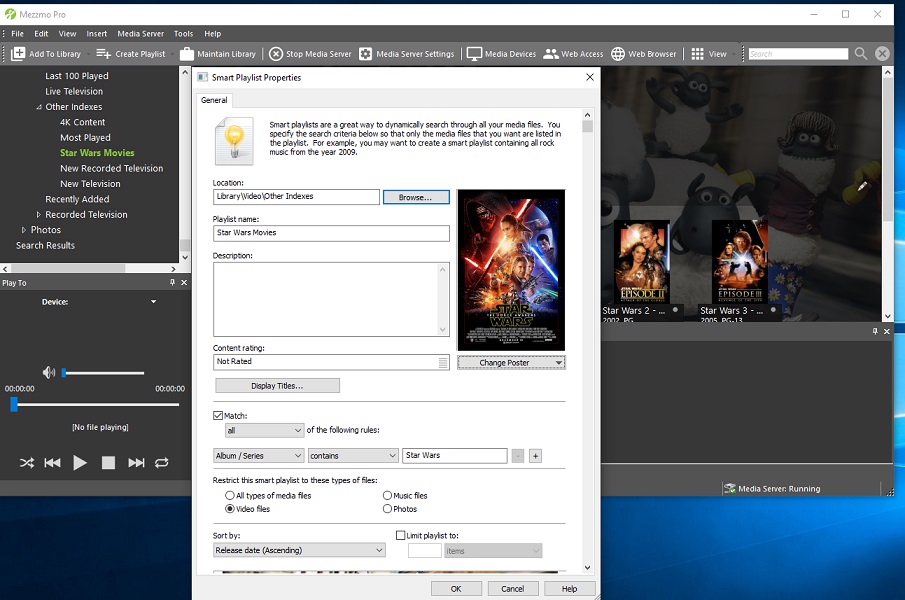Click the Display Titles... button
Image resolution: width=905 pixels, height=600 pixels.
click(277, 386)
